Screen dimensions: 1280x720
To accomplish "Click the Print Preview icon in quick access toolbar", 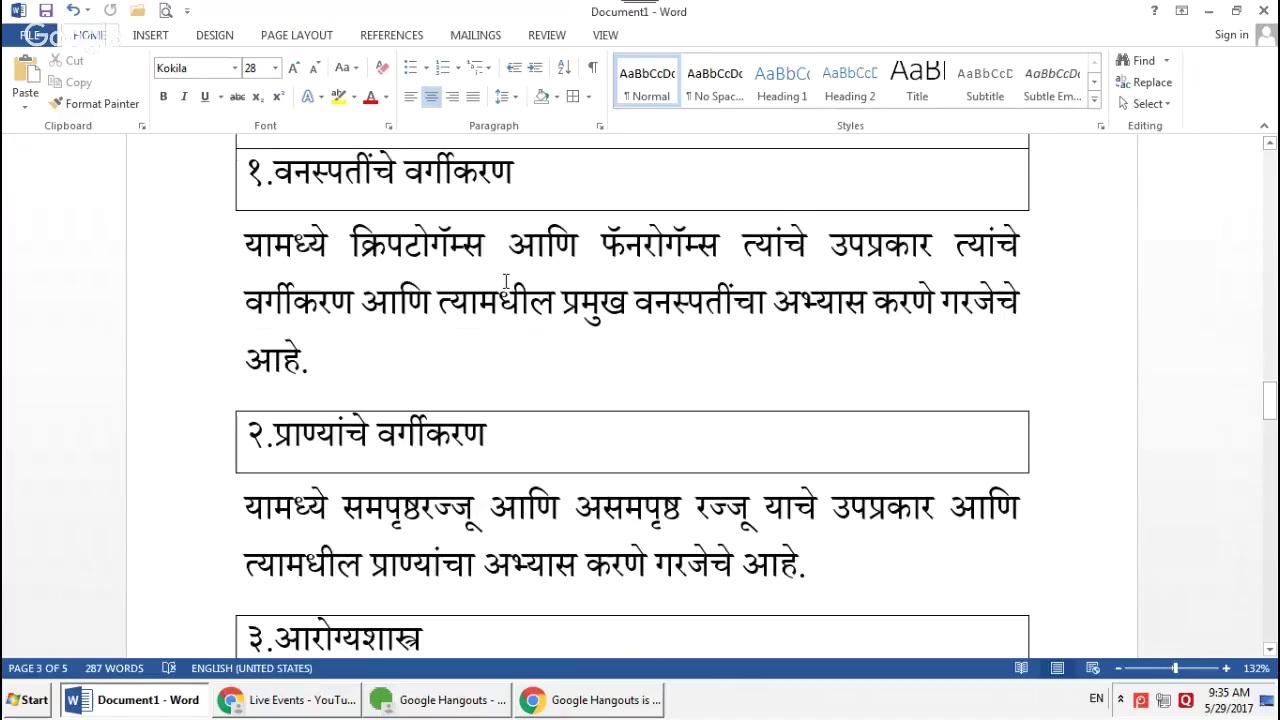I will pos(166,11).
